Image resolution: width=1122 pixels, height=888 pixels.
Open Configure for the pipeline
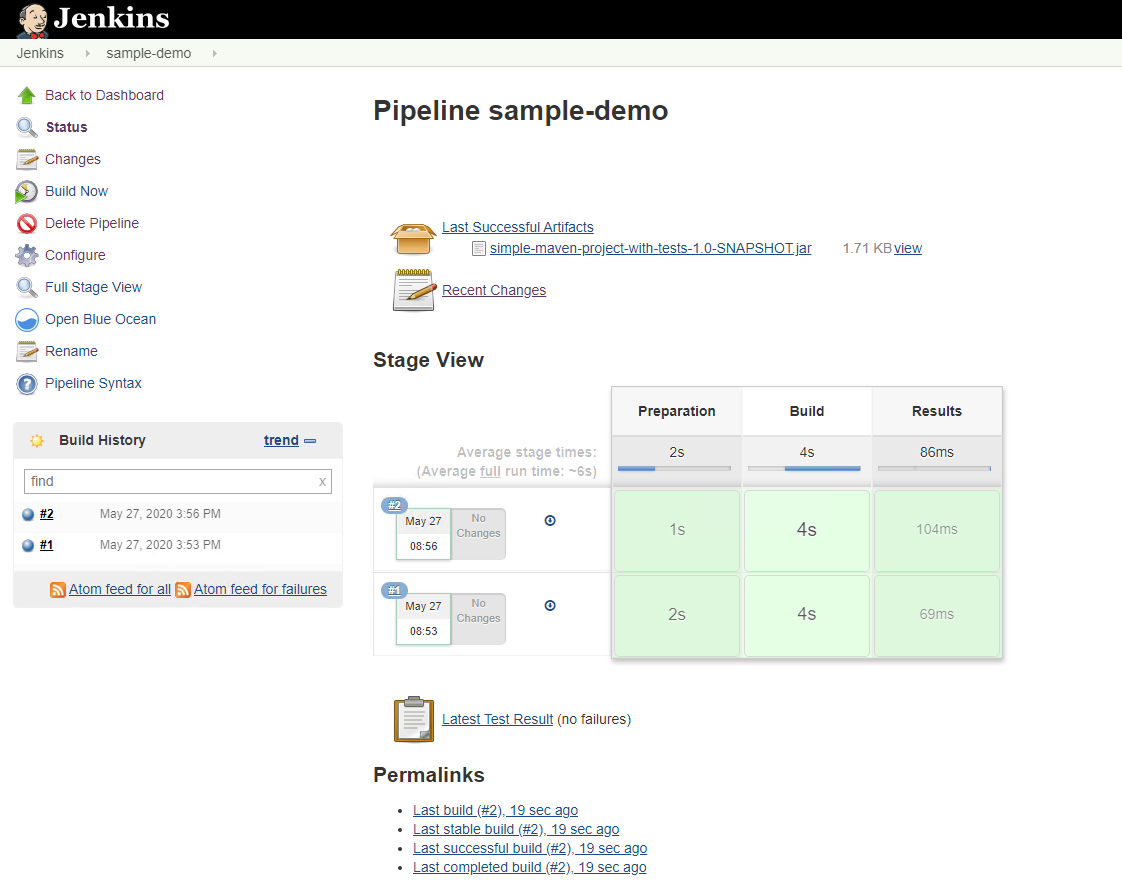(75, 255)
